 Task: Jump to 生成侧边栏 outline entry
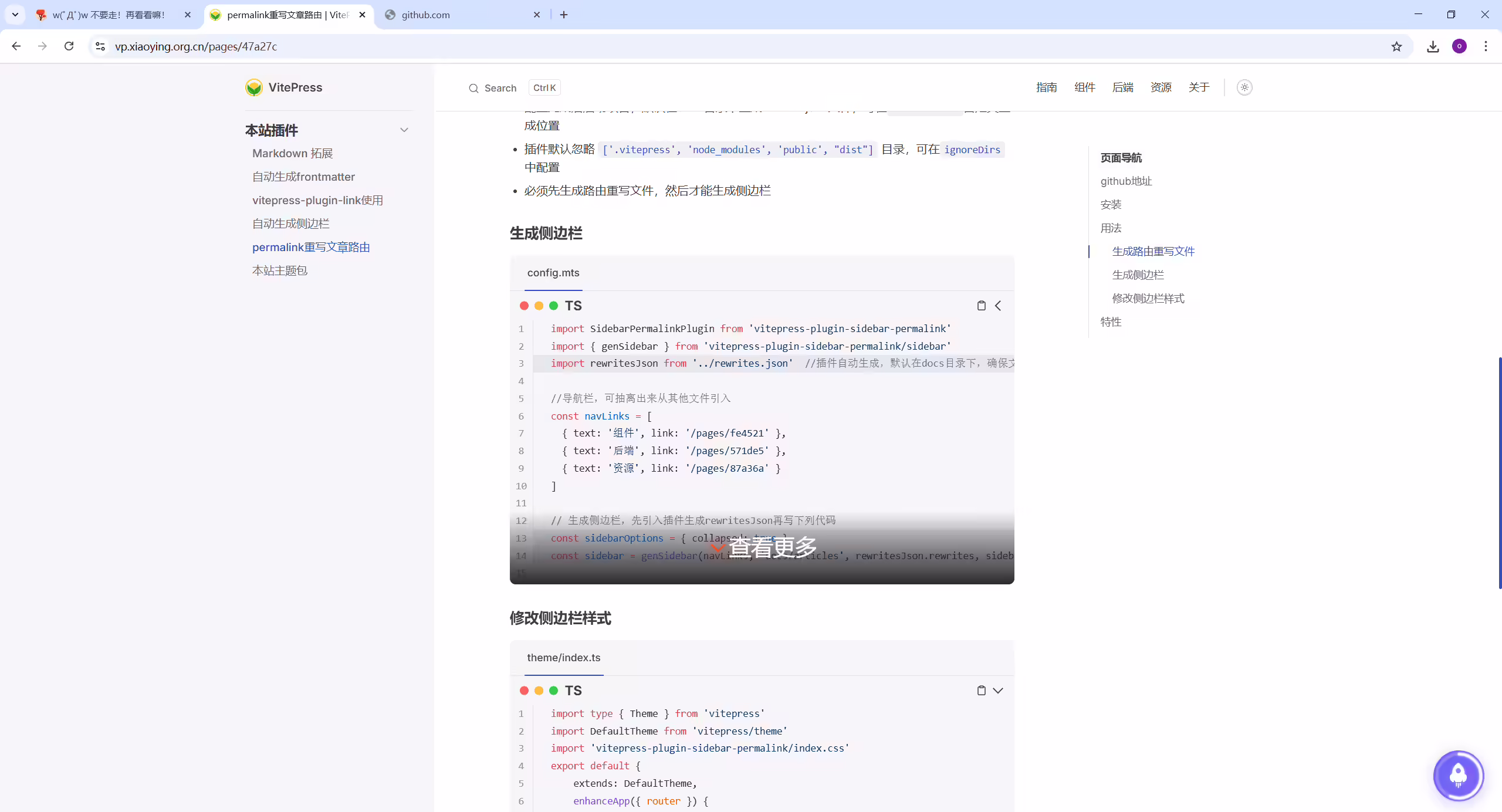coord(1138,275)
